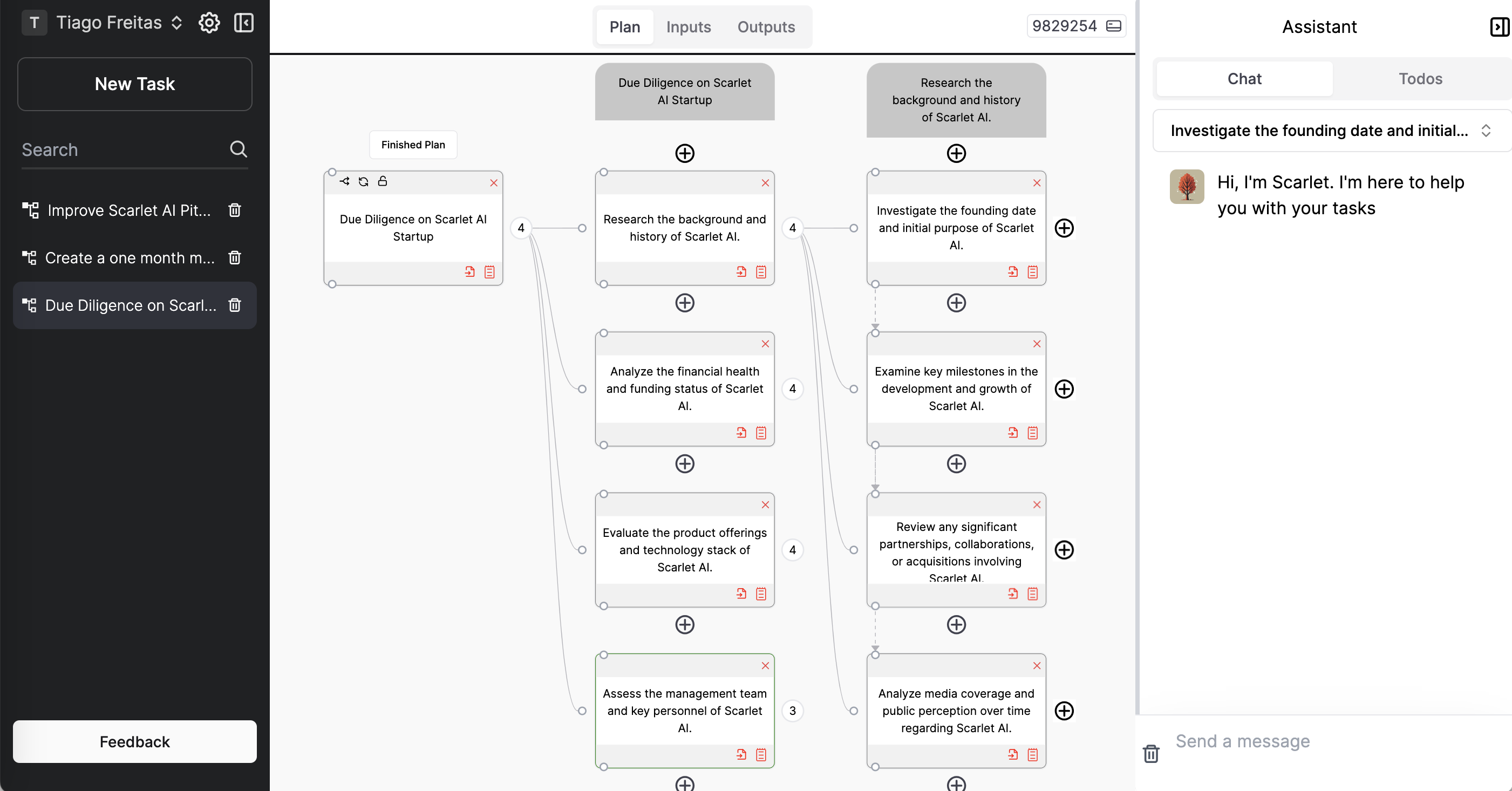This screenshot has width=1512, height=791.
Task: Delete the 'Improve Scarlet AI Pit...' task
Action: pos(235,210)
